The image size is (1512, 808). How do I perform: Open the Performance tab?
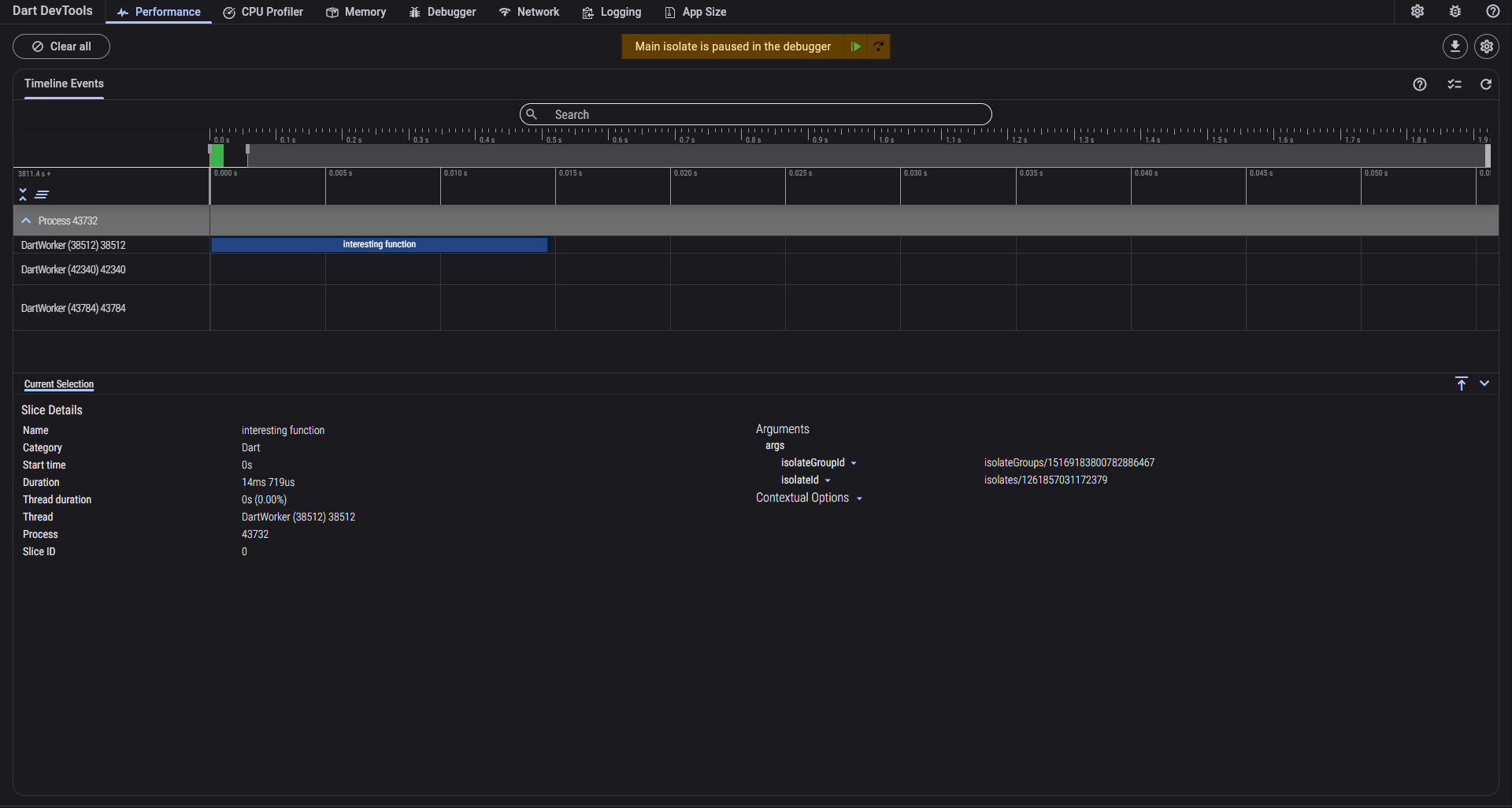[x=158, y=12]
